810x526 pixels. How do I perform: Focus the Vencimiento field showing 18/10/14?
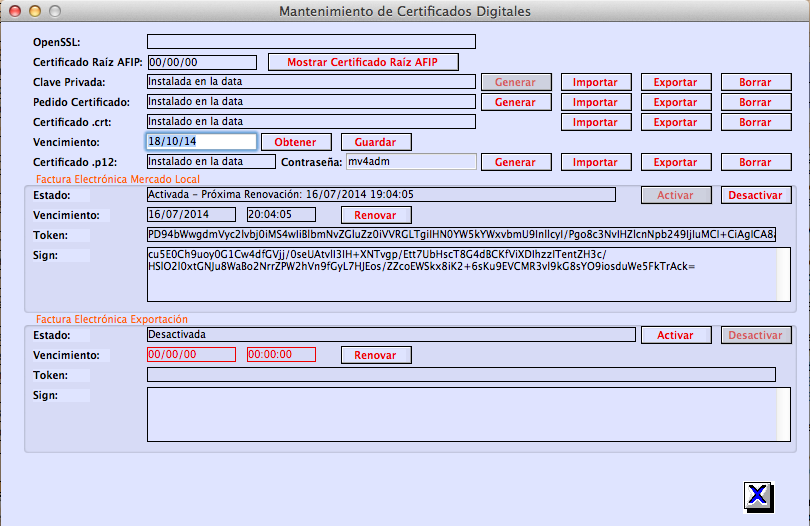[x=201, y=142]
